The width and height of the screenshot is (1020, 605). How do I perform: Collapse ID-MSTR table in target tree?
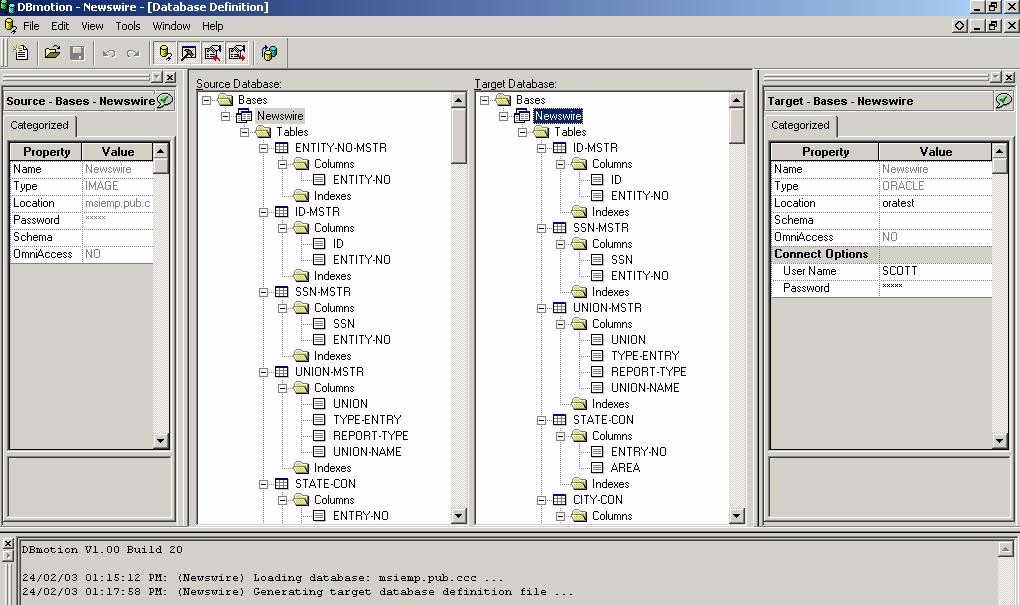tap(541, 148)
